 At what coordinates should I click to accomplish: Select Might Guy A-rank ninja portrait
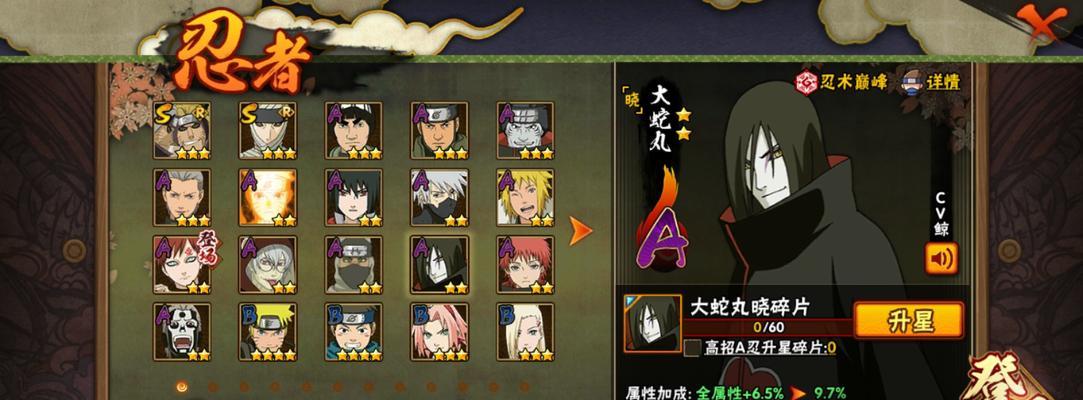(x=354, y=131)
